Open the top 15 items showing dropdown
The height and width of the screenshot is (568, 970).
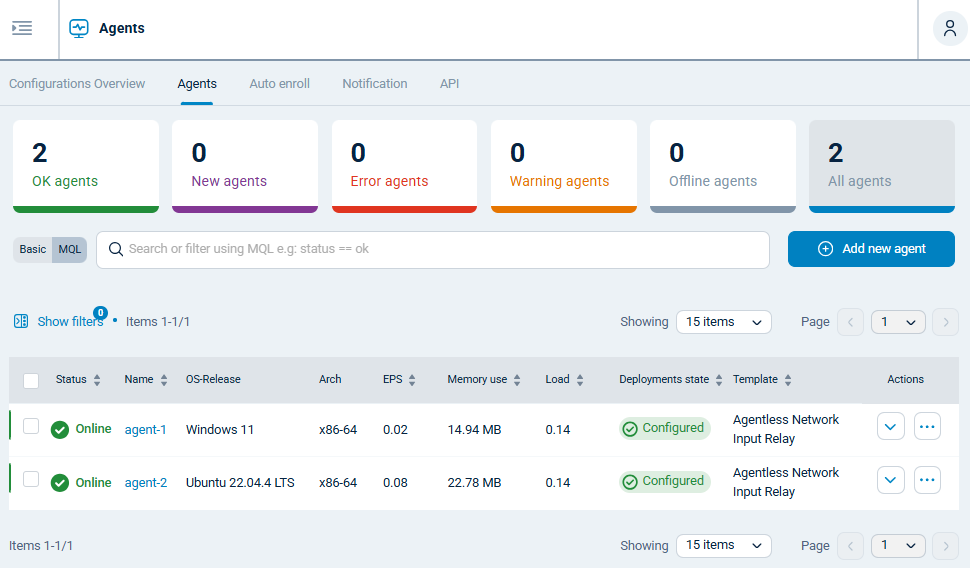click(723, 322)
